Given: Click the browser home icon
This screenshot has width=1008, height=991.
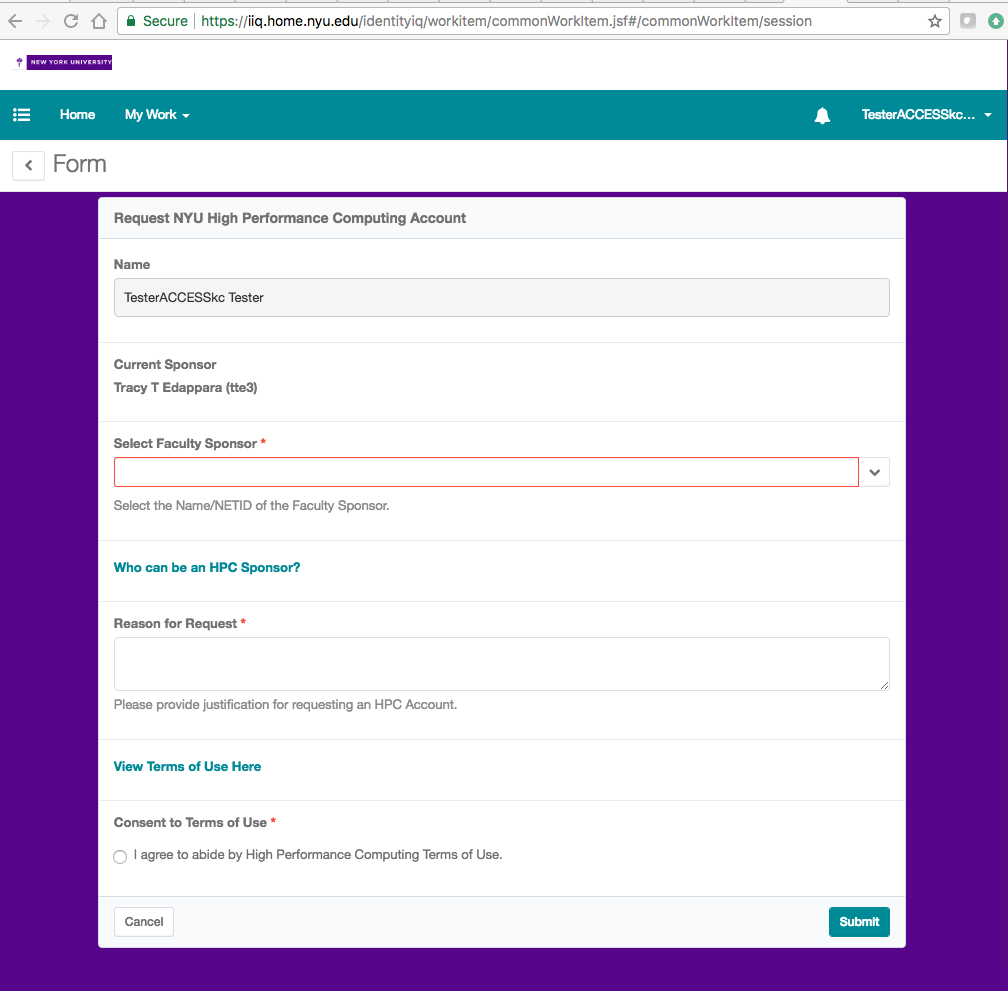Looking at the screenshot, I should 98,21.
